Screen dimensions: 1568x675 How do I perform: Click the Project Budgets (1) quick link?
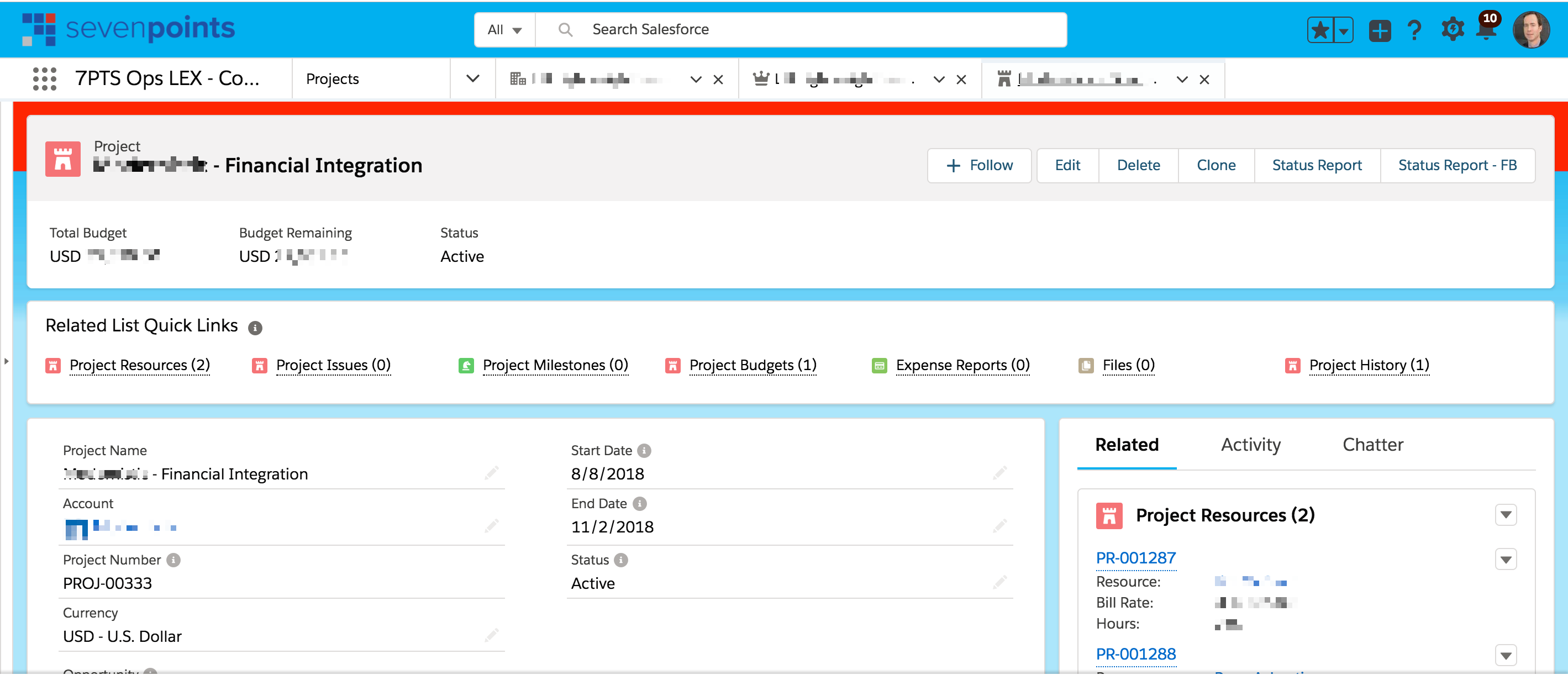[753, 365]
